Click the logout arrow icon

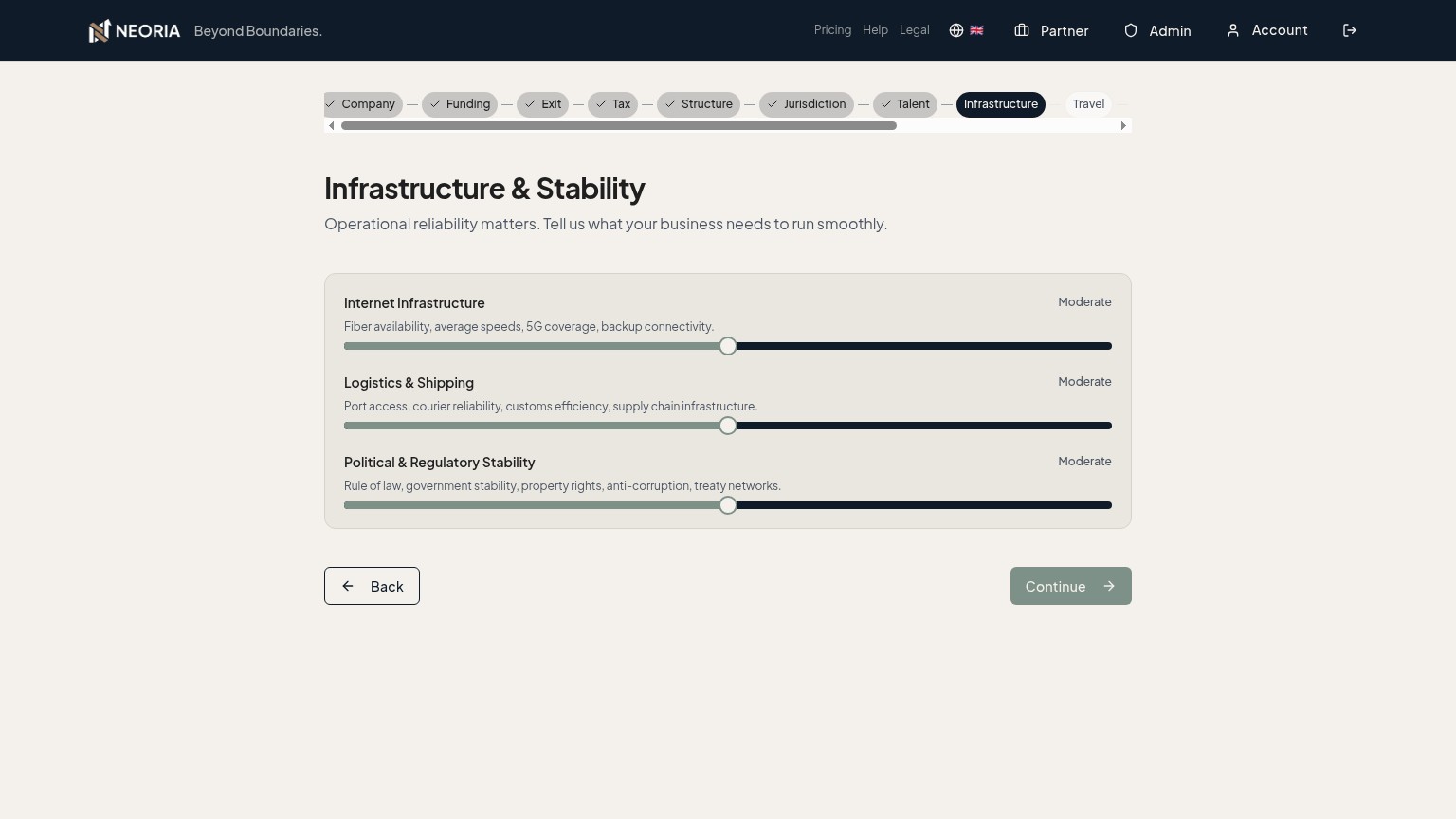pyautogui.click(x=1350, y=30)
